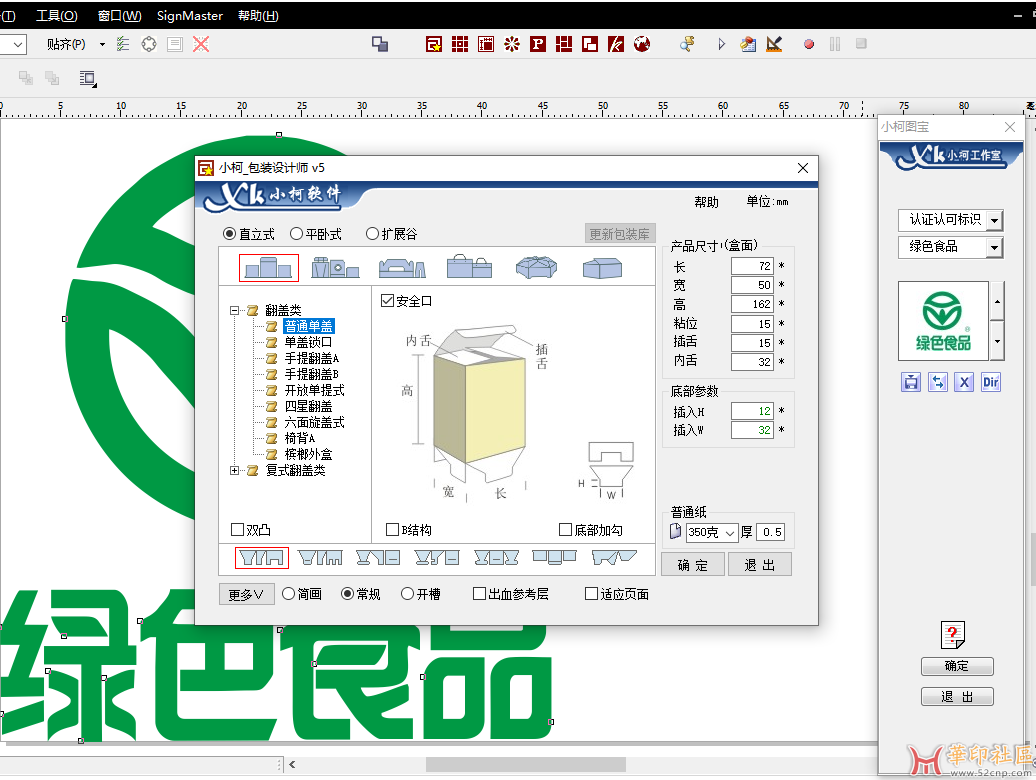Click the down arrow beside the logo thumbnail
Viewport: 1036px width, 780px height.
tap(997, 341)
